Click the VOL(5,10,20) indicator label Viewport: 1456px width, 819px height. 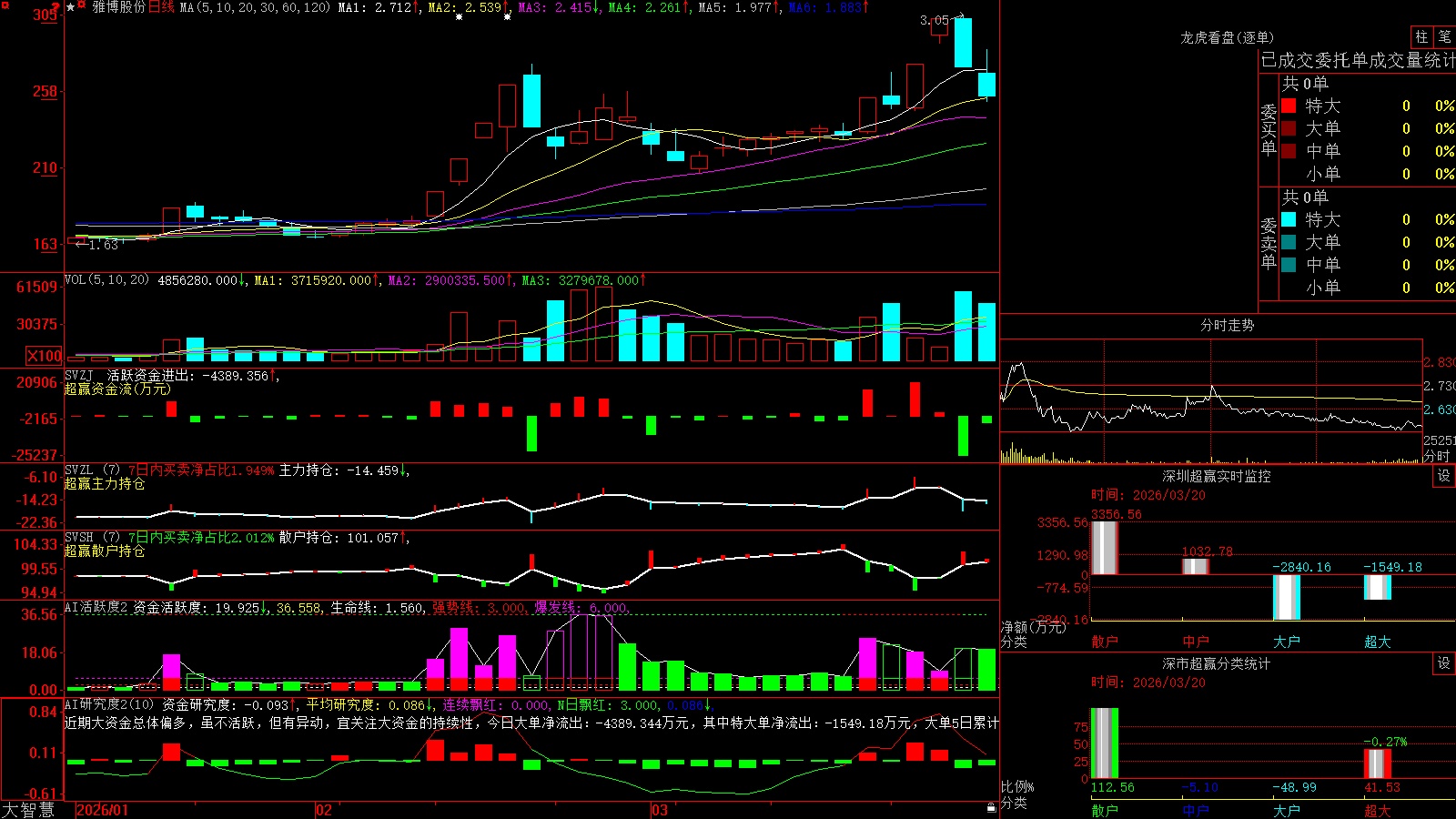pos(106,280)
